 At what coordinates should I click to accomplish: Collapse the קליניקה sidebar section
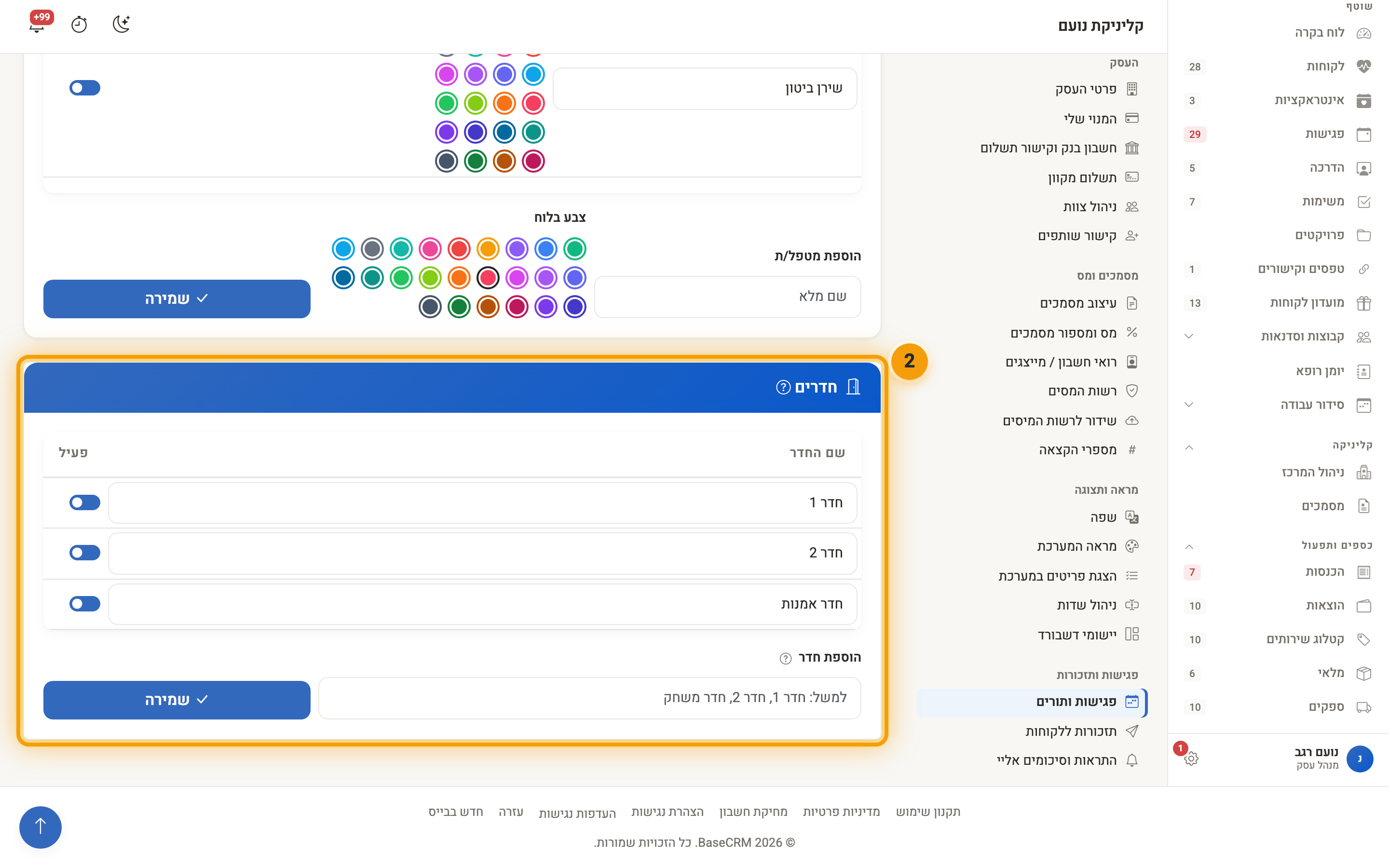pyautogui.click(x=1189, y=448)
